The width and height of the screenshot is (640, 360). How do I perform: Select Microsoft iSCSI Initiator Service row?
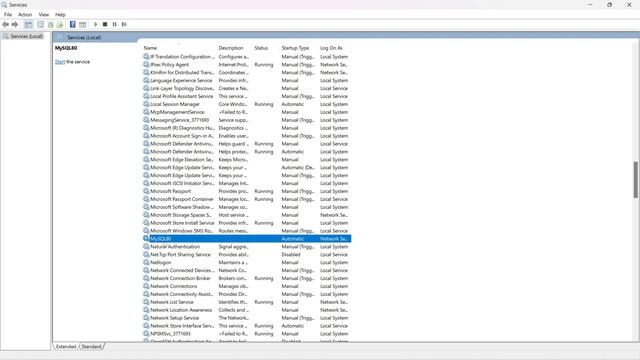[247, 183]
